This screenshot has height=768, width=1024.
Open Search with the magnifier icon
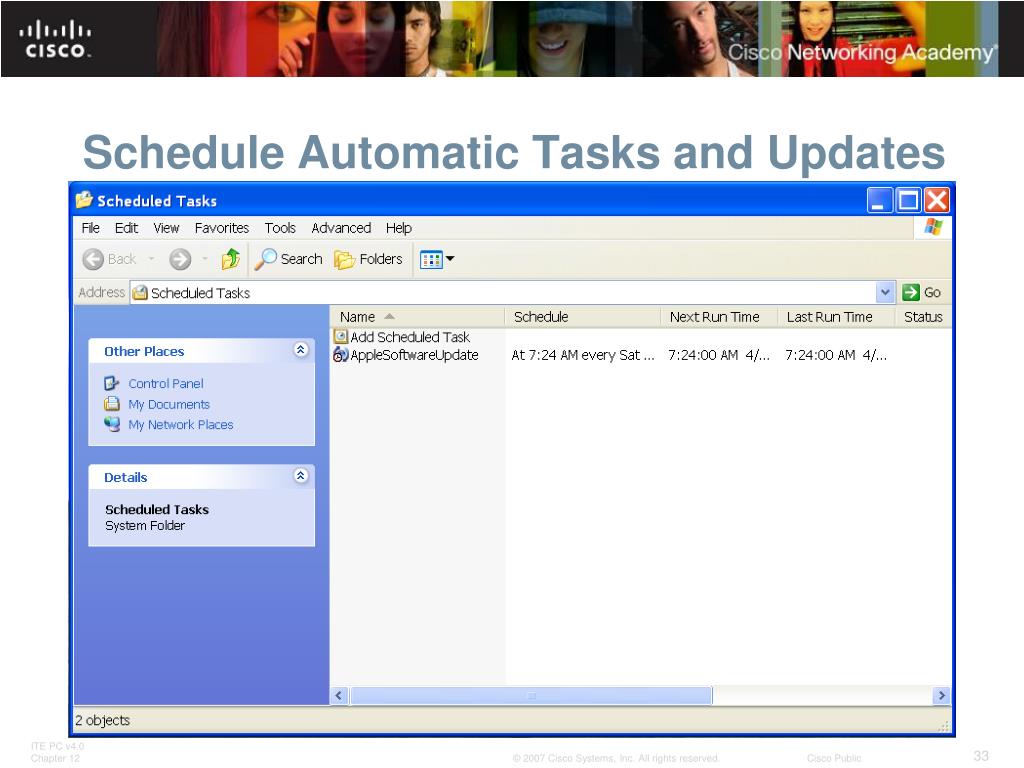point(266,260)
